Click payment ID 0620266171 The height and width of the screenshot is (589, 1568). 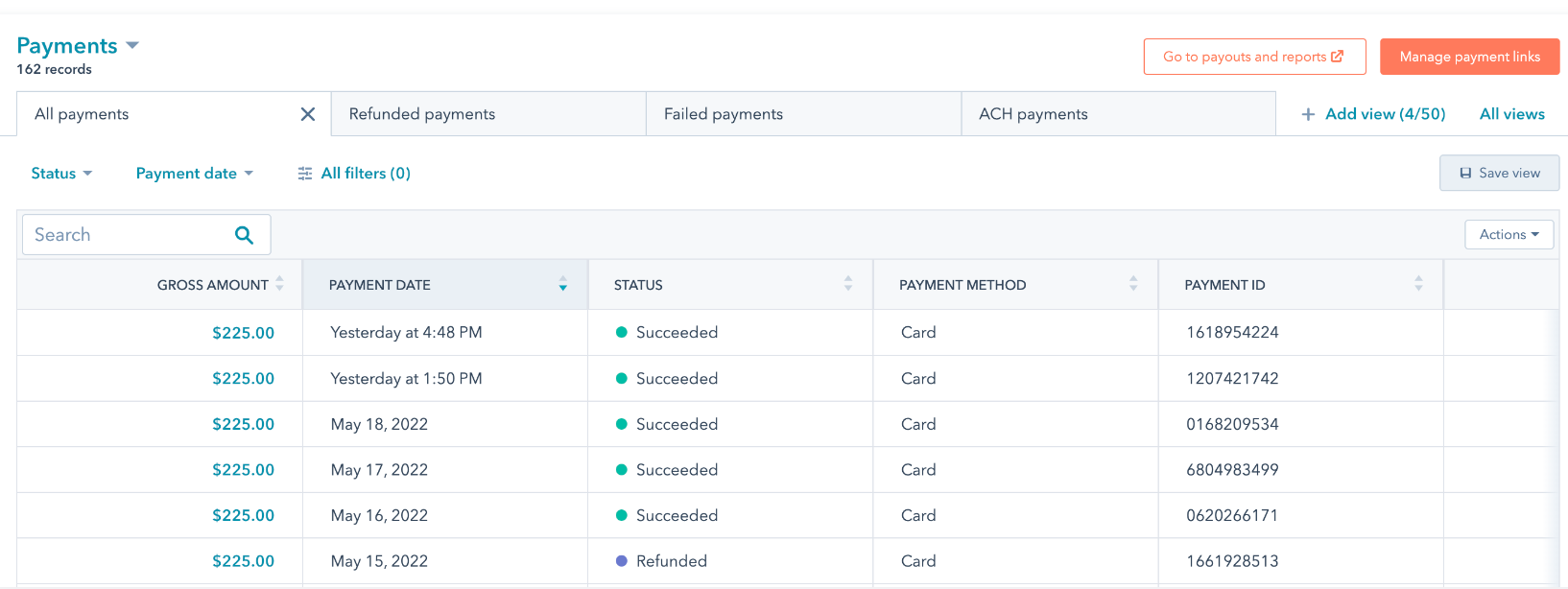point(1232,515)
